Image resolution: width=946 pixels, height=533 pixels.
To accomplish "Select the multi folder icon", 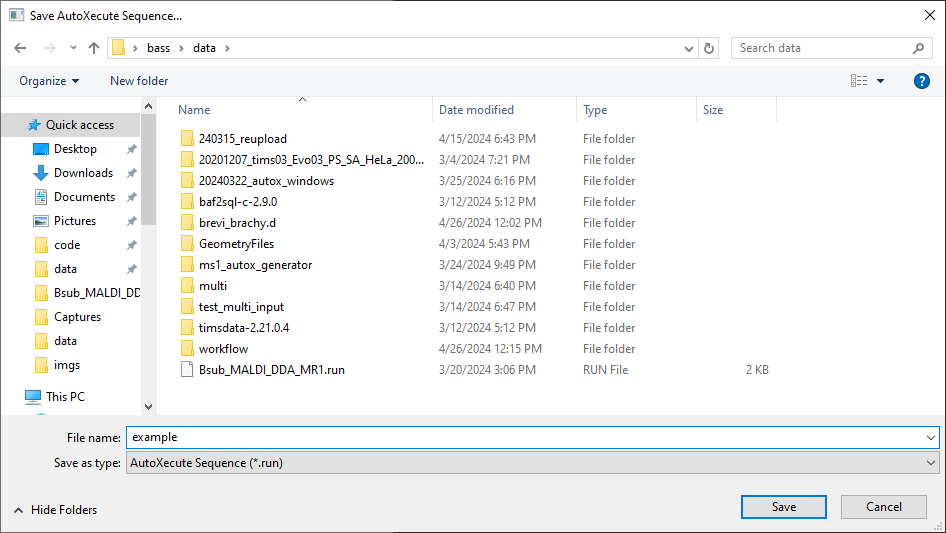I will tap(187, 286).
